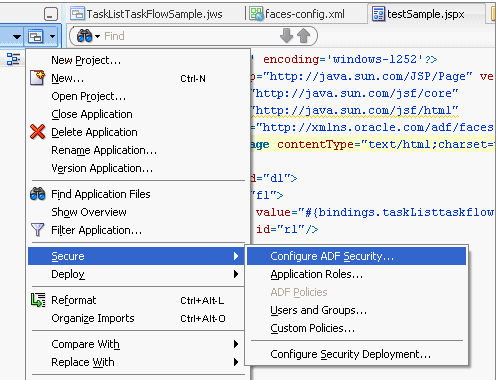
Task: Choose Filter Application menu item
Action: tap(137, 230)
